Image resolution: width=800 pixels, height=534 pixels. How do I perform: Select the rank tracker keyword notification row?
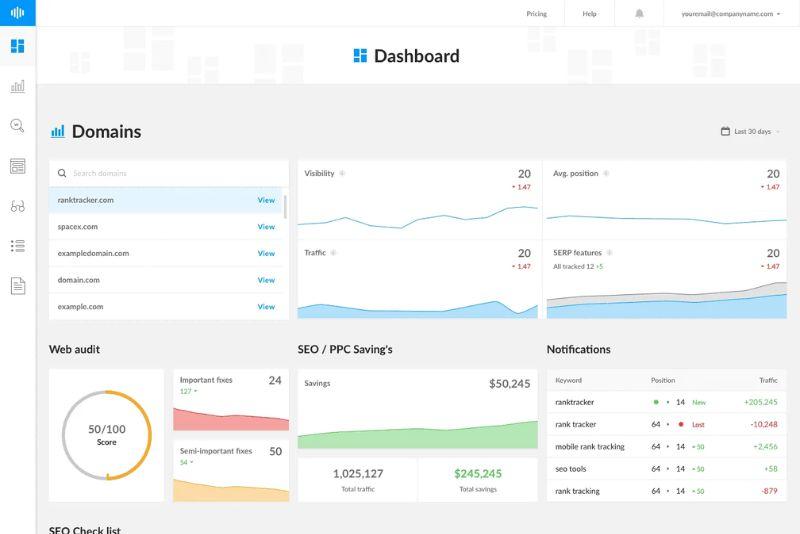666,424
